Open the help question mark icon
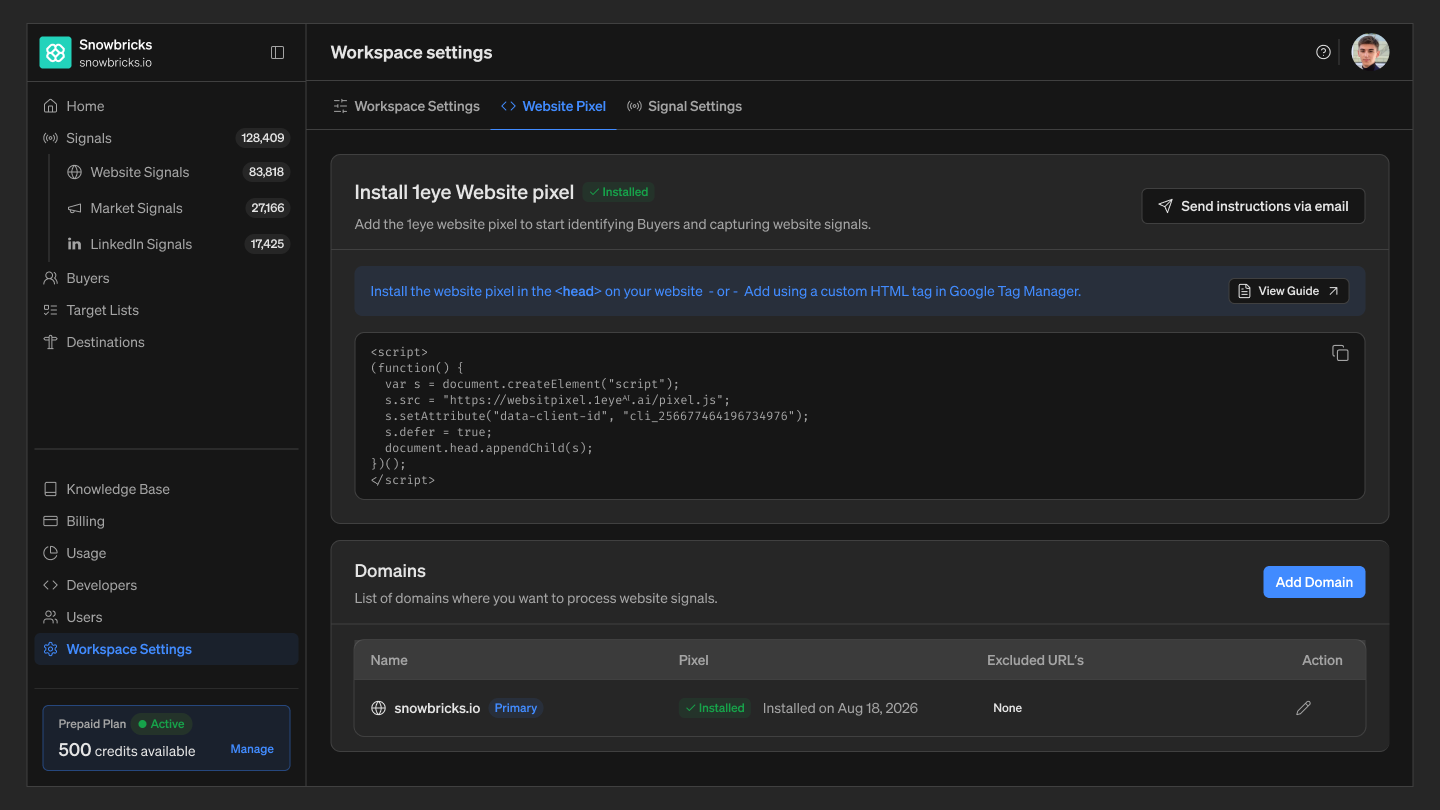 click(x=1323, y=52)
